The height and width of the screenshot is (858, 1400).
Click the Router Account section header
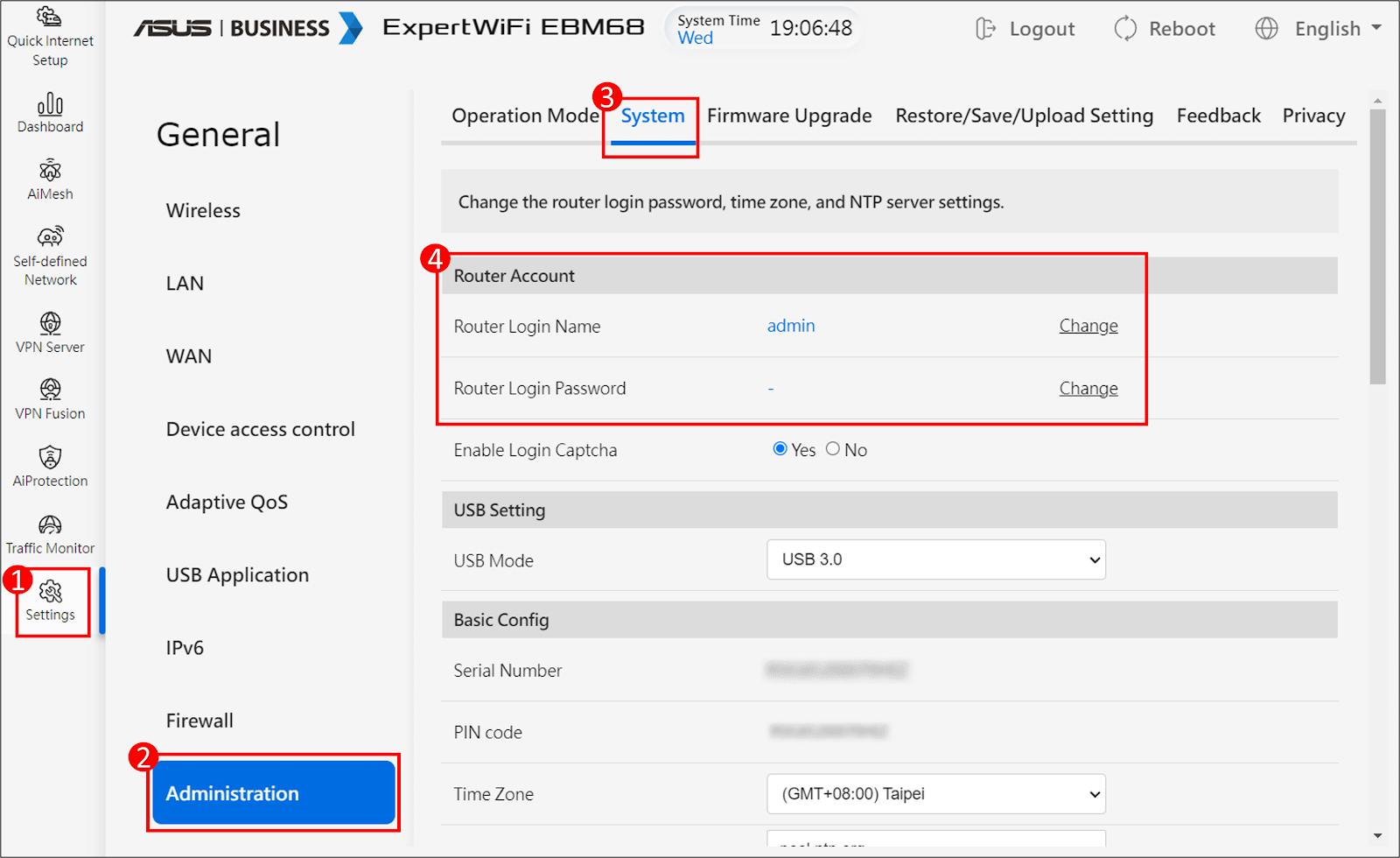(x=890, y=276)
